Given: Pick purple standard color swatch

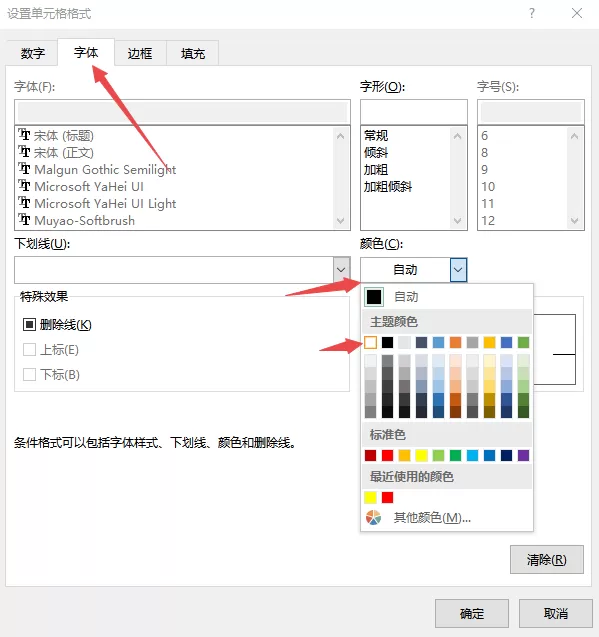Looking at the screenshot, I should (523, 455).
